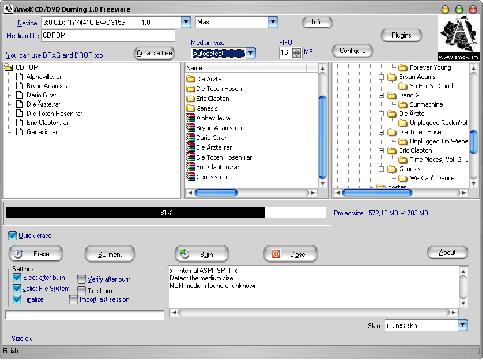
Task: Select Eric Clapton.rar in the compilation tree
Action: 48,123
